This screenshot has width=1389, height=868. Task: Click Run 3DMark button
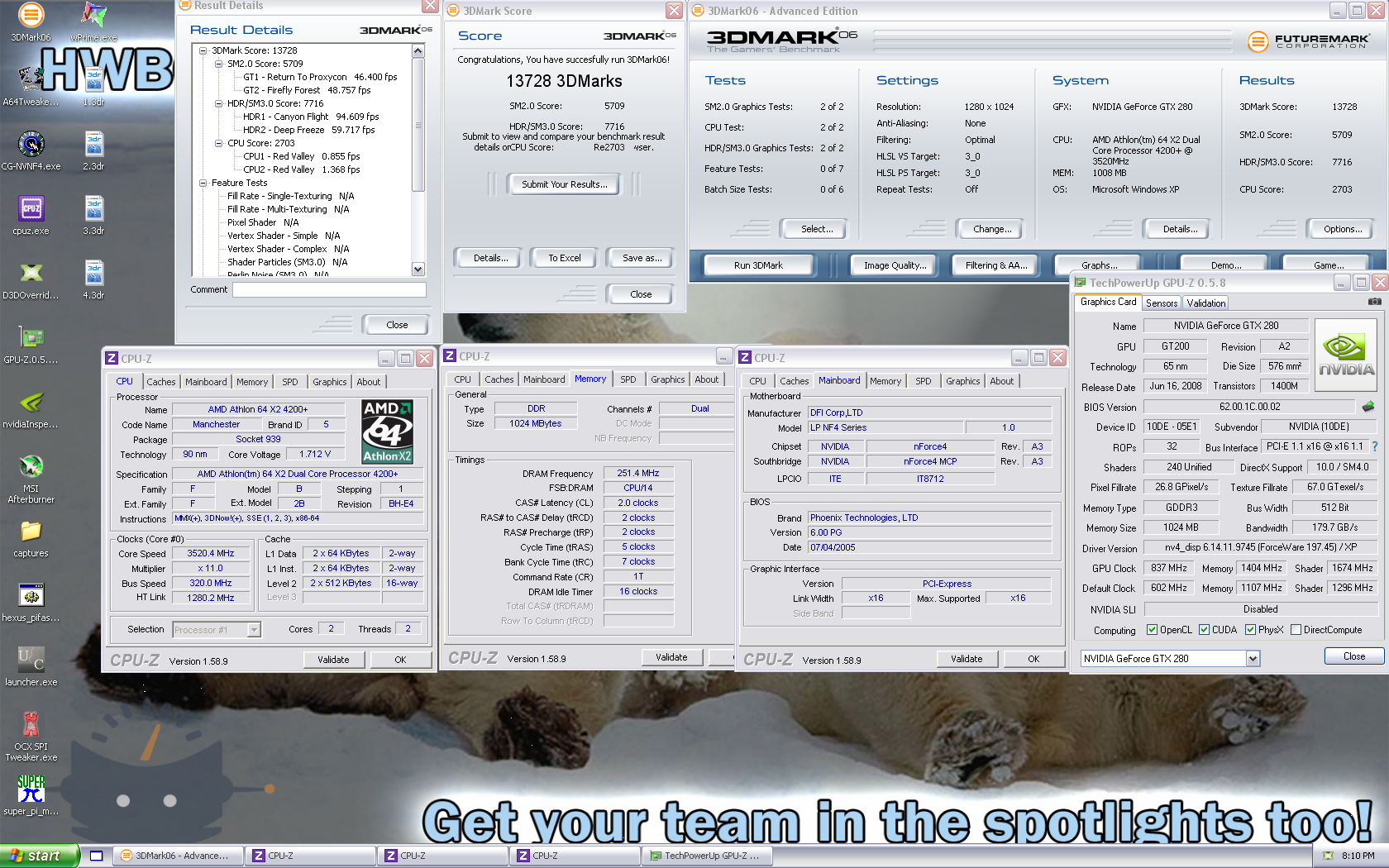[x=759, y=265]
